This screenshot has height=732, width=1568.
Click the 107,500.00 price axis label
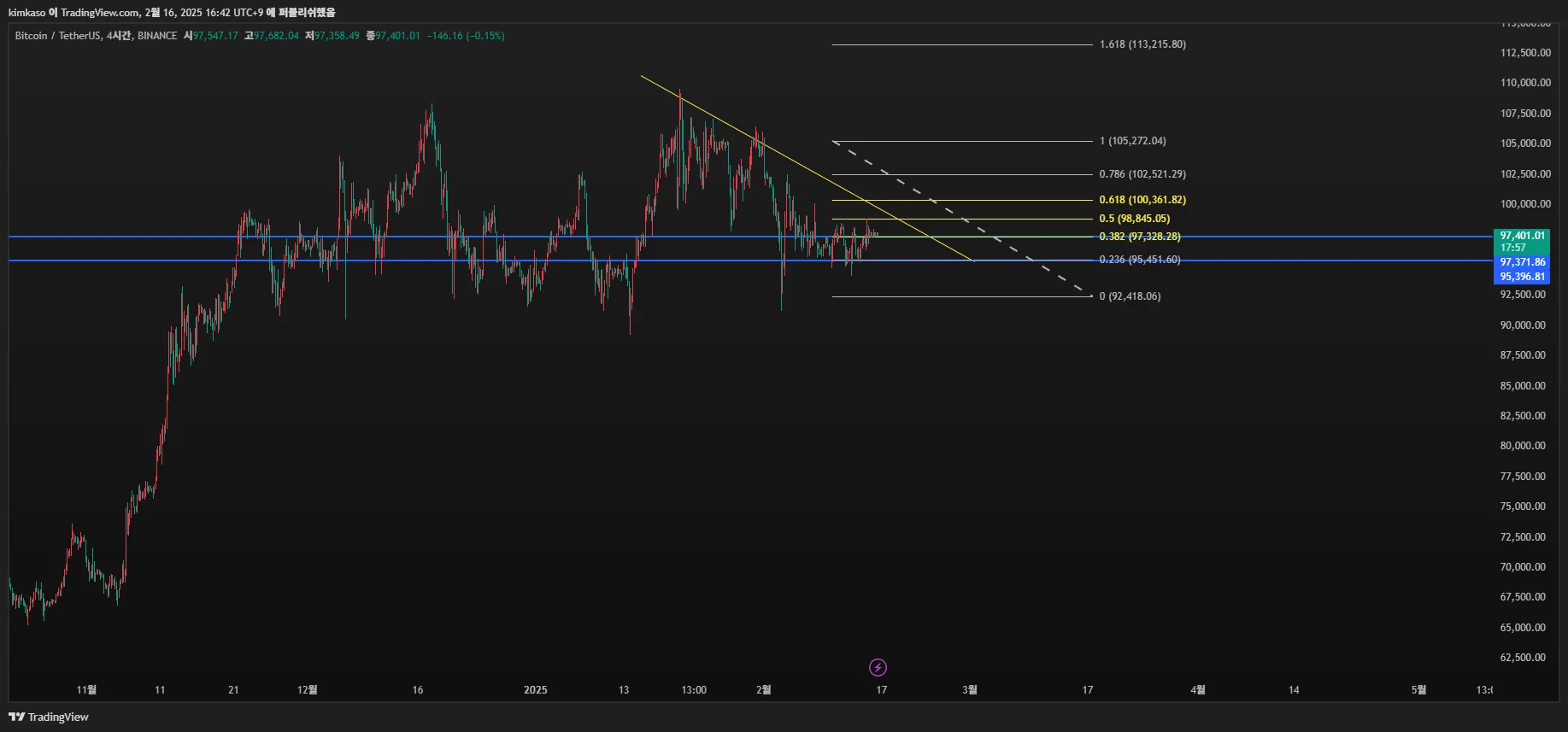tap(1525, 114)
